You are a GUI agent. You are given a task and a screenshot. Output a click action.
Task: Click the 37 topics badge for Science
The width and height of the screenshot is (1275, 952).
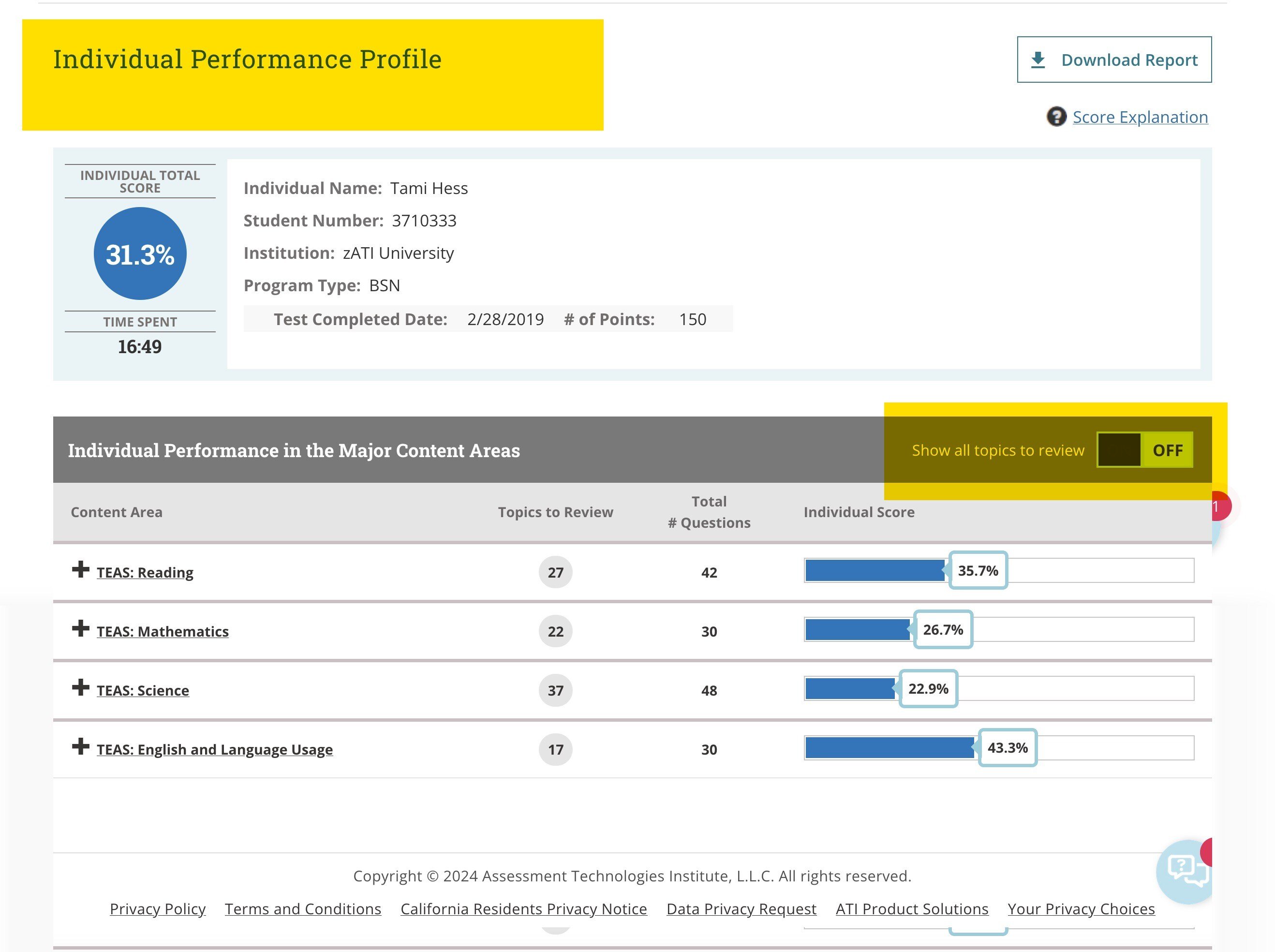[x=555, y=690]
